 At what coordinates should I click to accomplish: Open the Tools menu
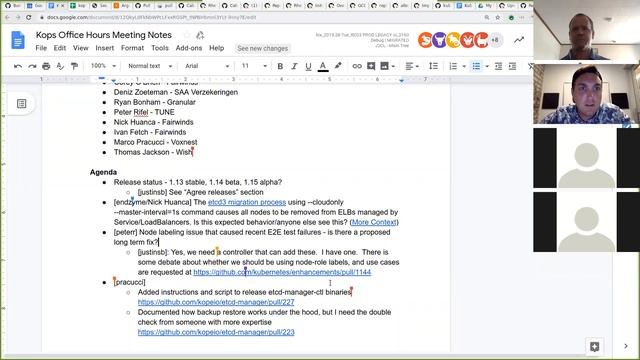point(160,48)
